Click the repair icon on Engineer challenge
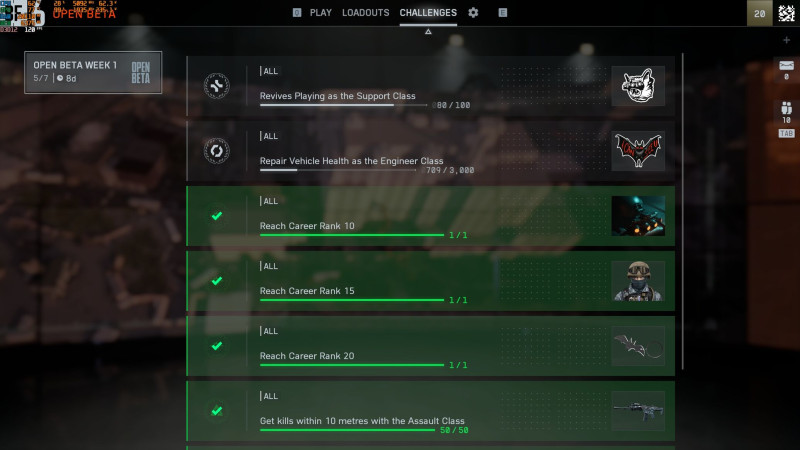 216,151
